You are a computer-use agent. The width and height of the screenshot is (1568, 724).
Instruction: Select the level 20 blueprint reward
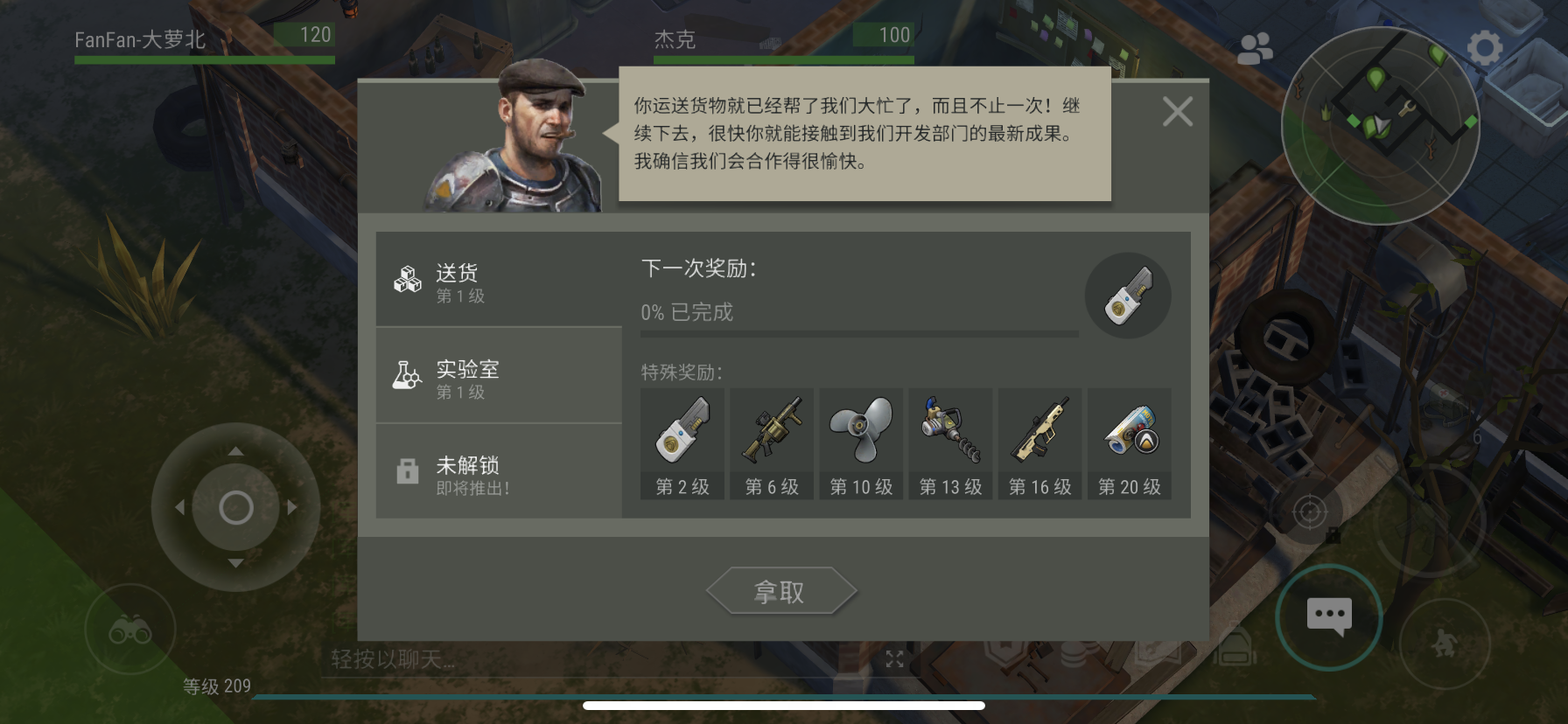point(1129,444)
